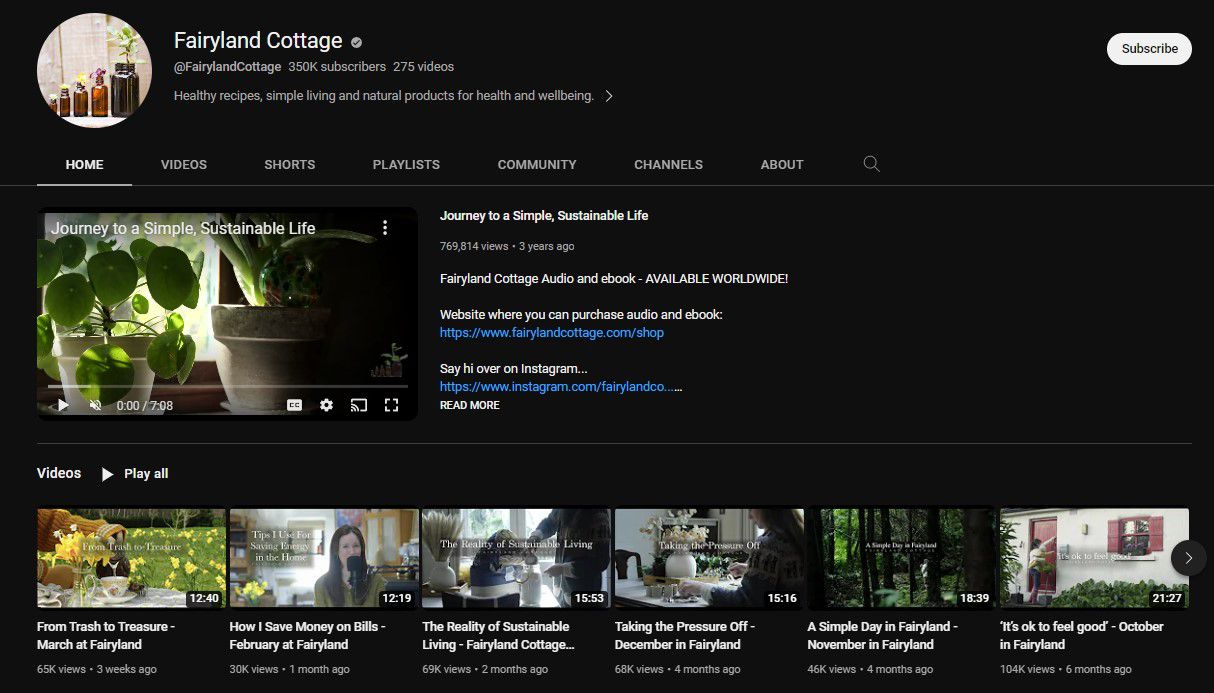1214x693 pixels.
Task: Open the Videos section heading
Action: 59,473
